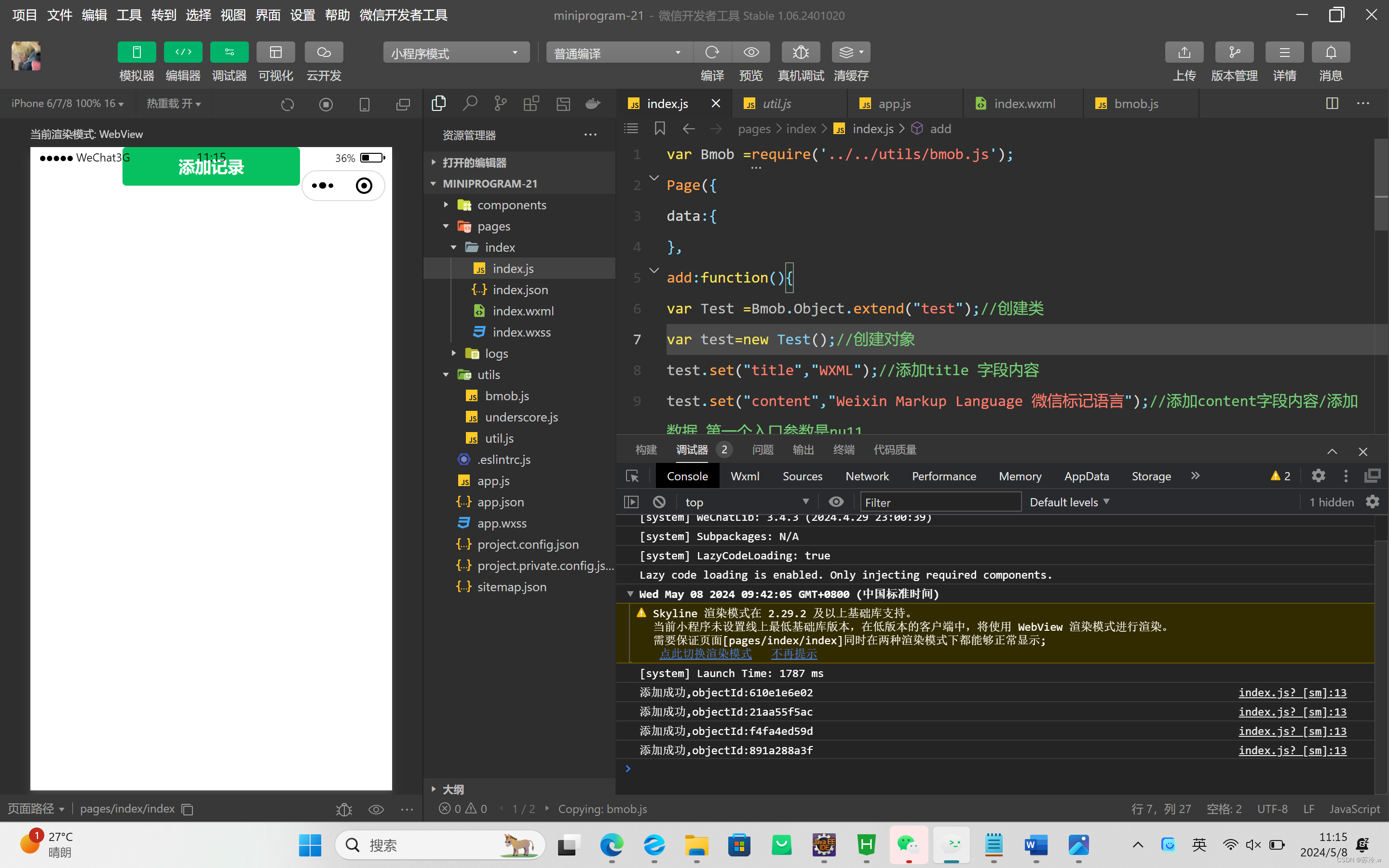
Task: Click index.js? [sm]:13 link for 610e1e6e02
Action: click(x=1292, y=692)
